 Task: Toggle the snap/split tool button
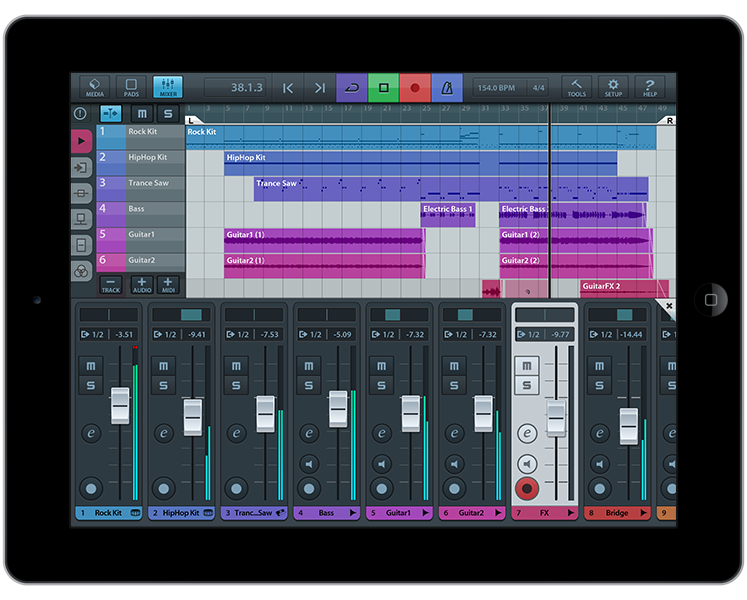(x=111, y=113)
